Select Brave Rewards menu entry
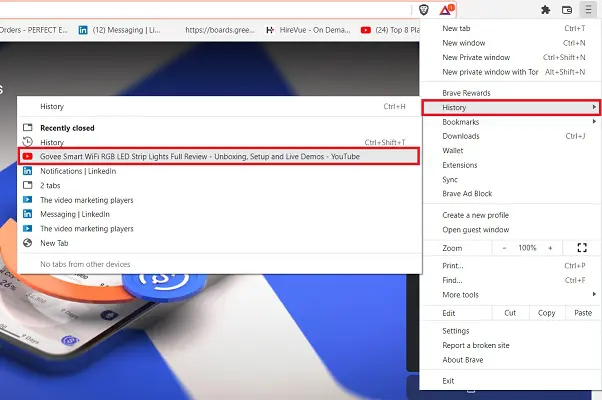This screenshot has height=400, width=602. 511,93
